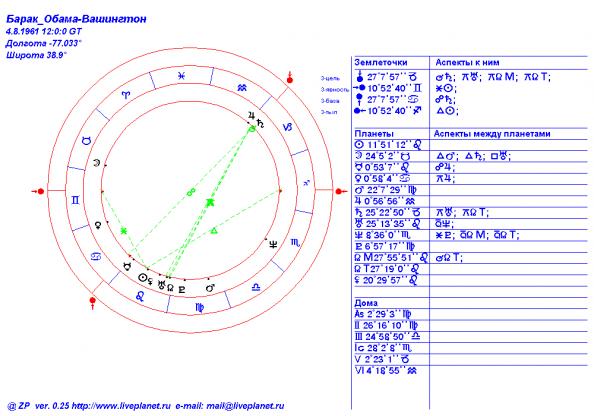Click the chart title Барак_Обама-Вашингтон

pyautogui.click(x=77, y=19)
